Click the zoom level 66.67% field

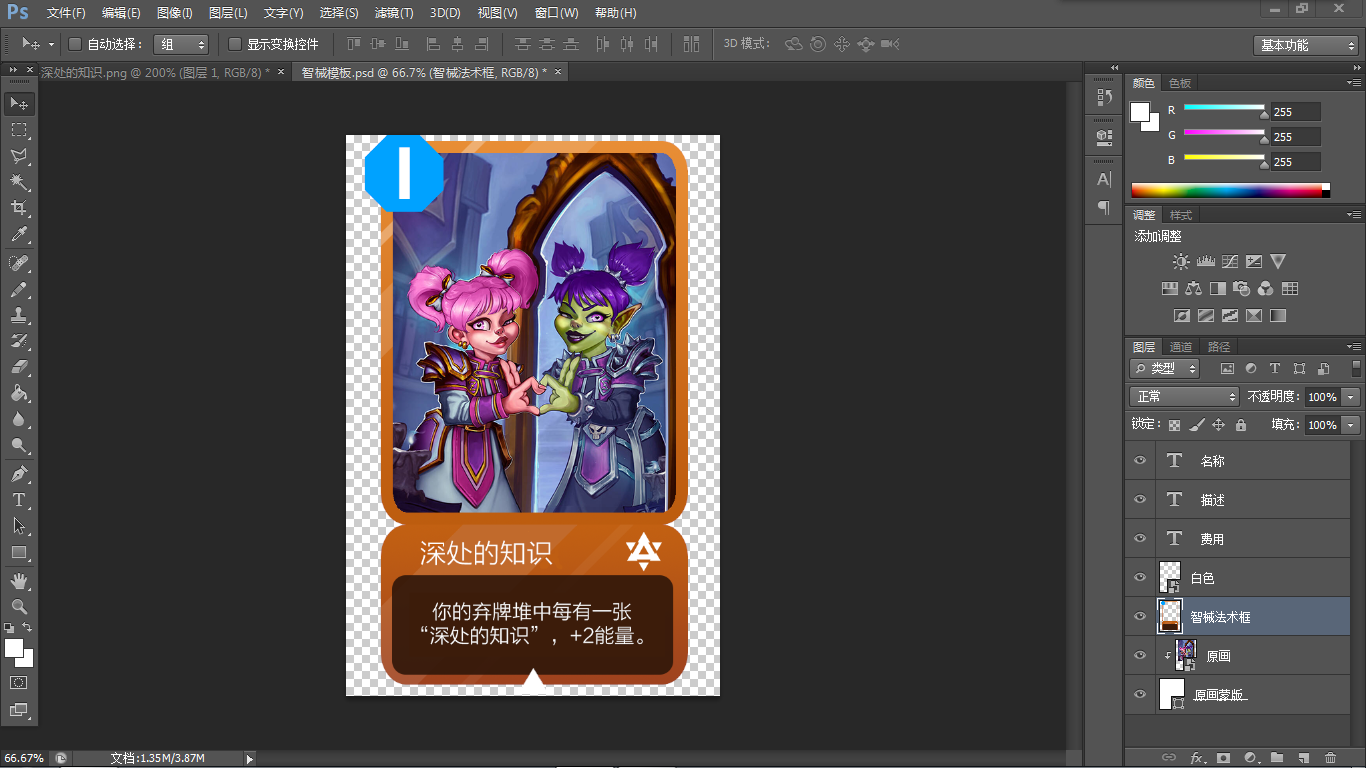(x=24, y=759)
